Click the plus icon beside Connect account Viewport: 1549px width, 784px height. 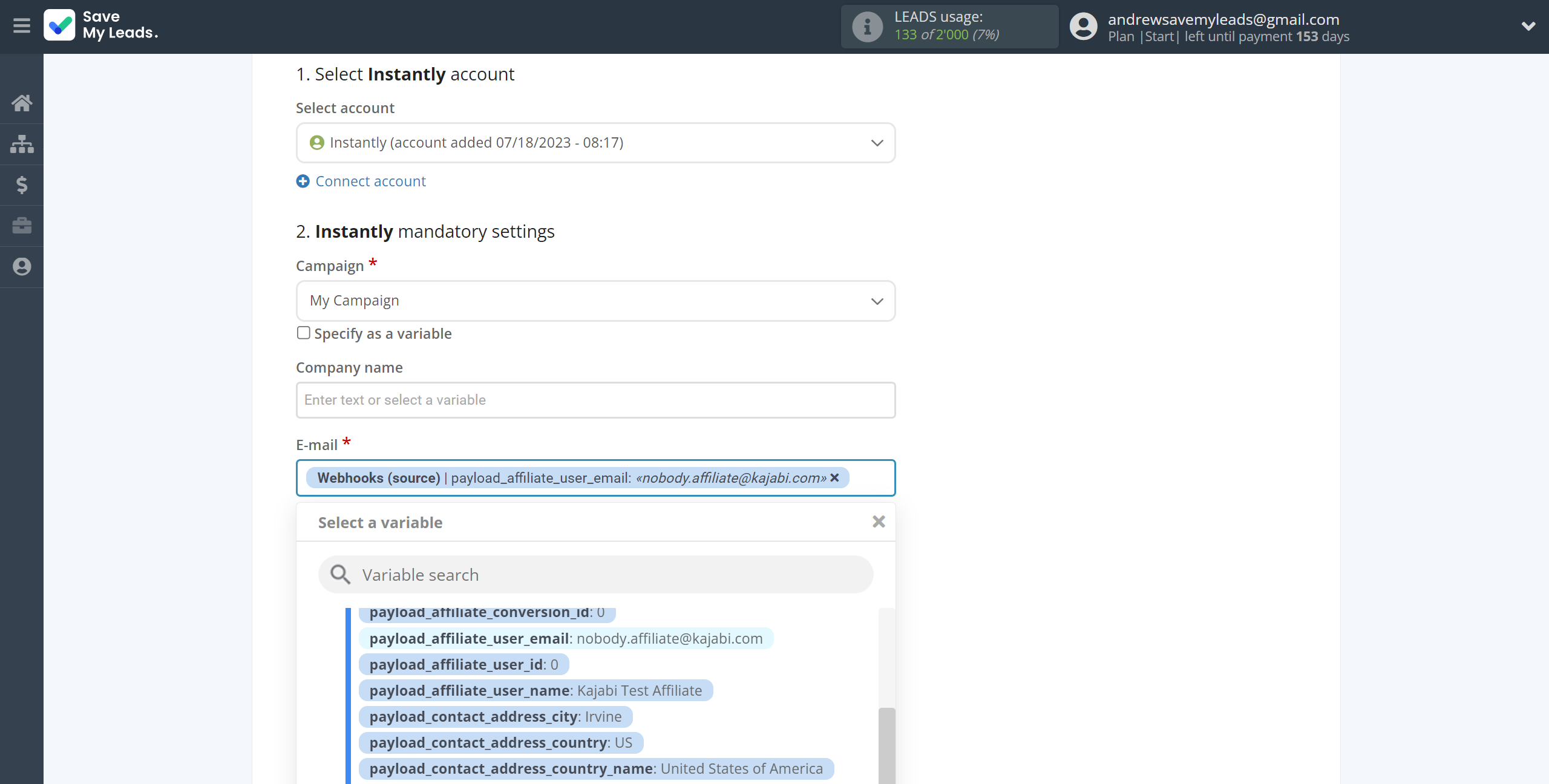coord(303,181)
